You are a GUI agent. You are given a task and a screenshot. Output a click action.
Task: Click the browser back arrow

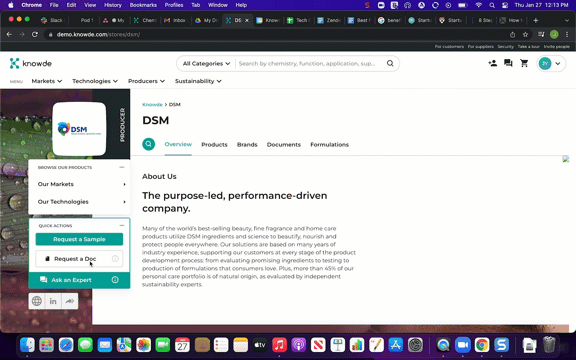tap(9, 35)
